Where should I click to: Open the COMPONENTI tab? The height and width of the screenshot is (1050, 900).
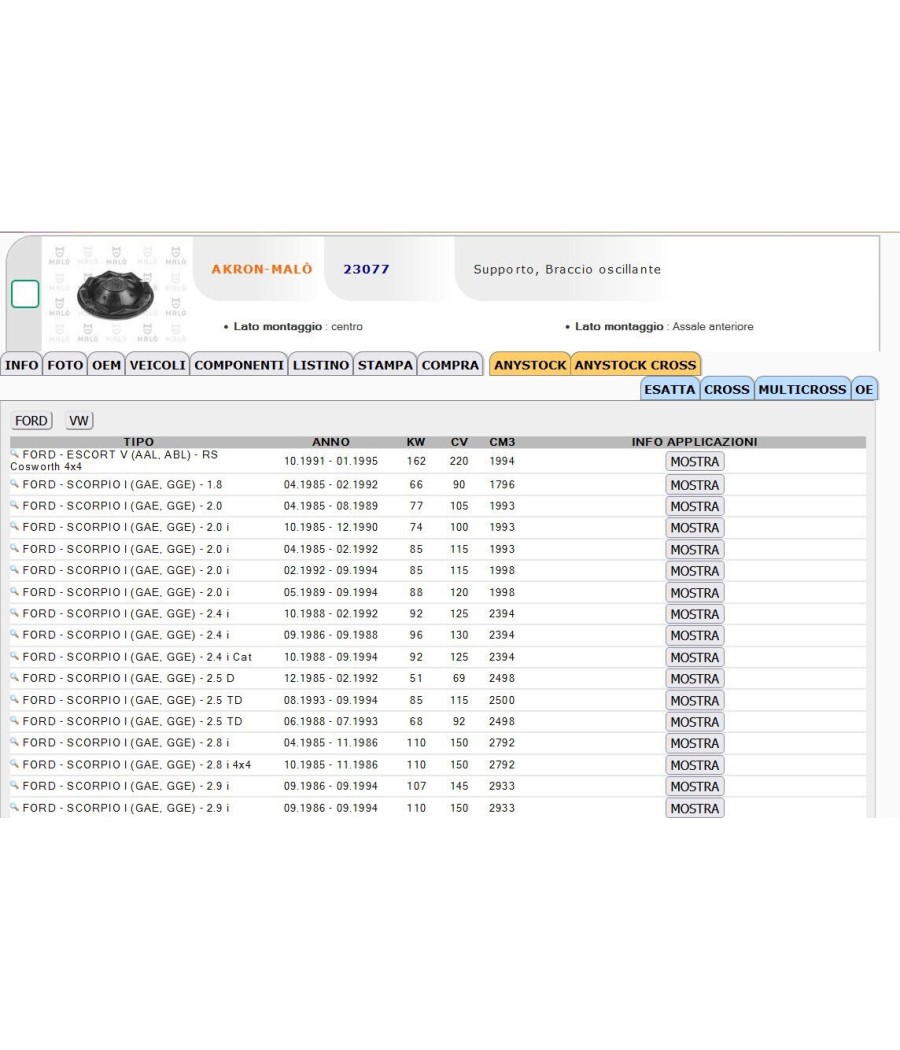pyautogui.click(x=239, y=365)
